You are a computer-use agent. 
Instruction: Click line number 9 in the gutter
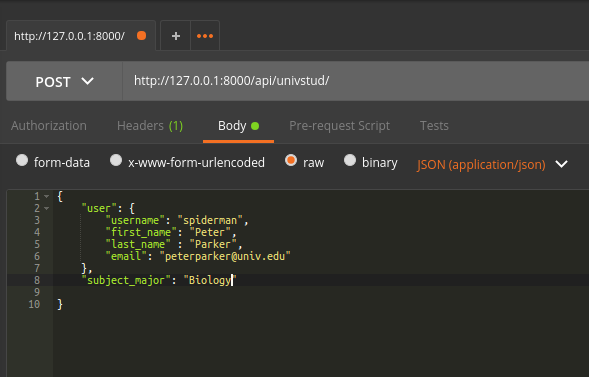[x=36, y=292]
